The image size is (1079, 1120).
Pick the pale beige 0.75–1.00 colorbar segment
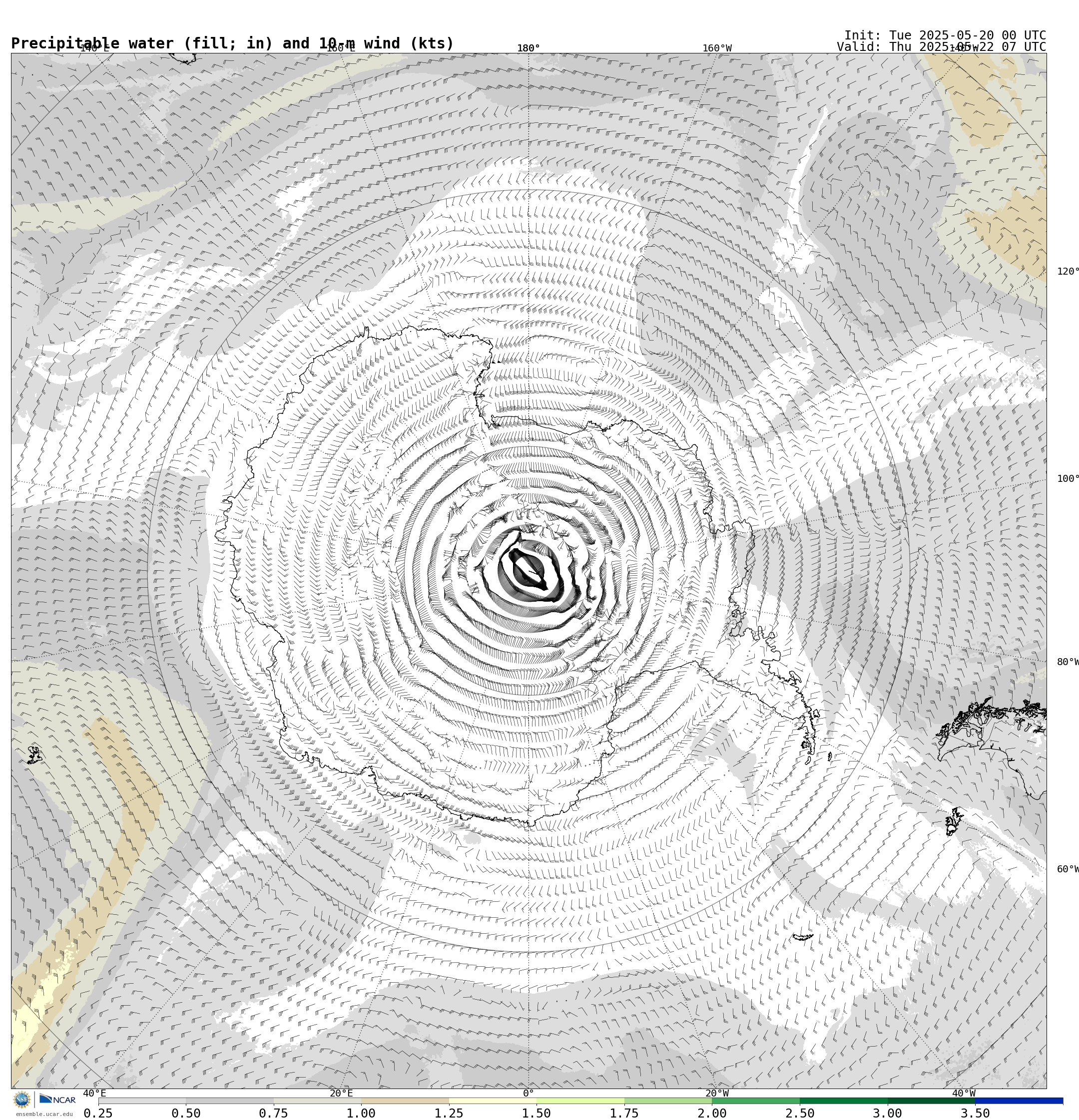(x=317, y=1101)
